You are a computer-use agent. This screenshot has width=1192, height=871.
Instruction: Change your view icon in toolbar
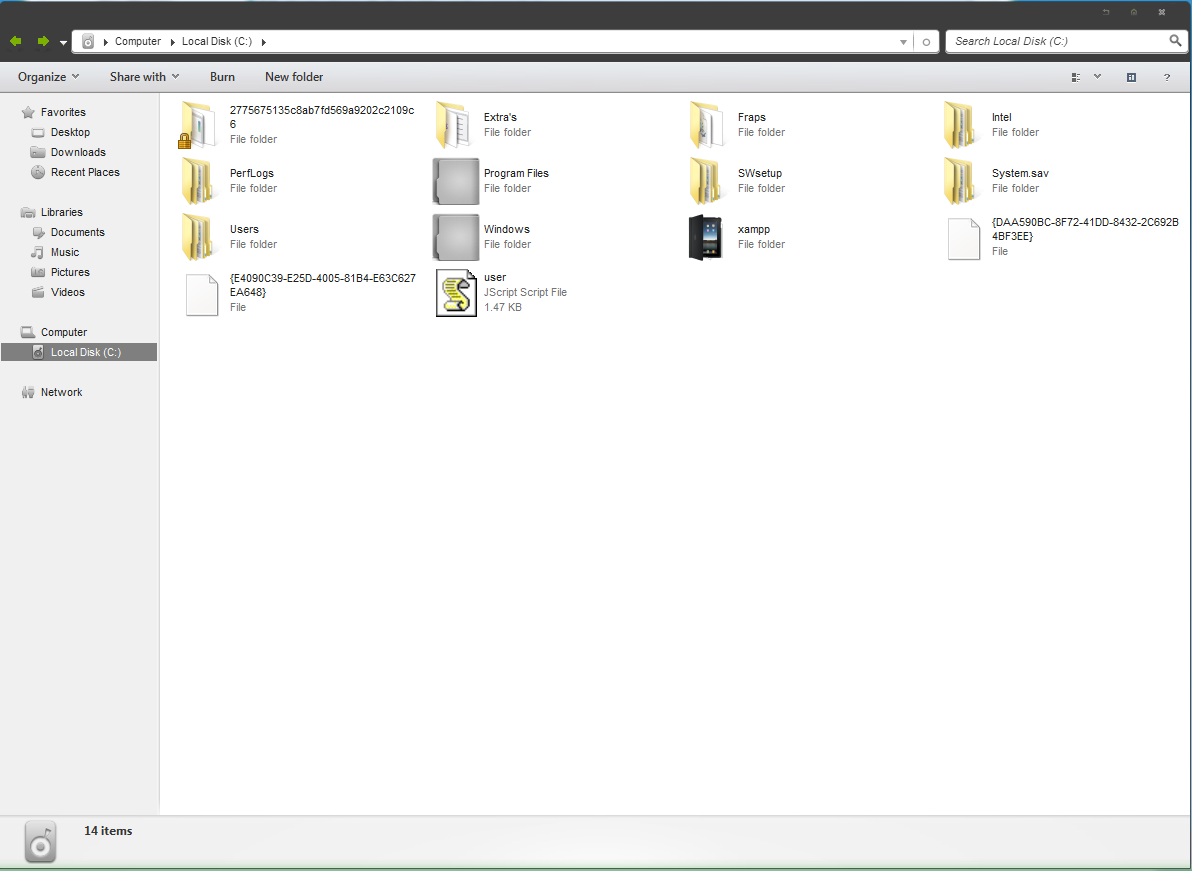click(1076, 77)
